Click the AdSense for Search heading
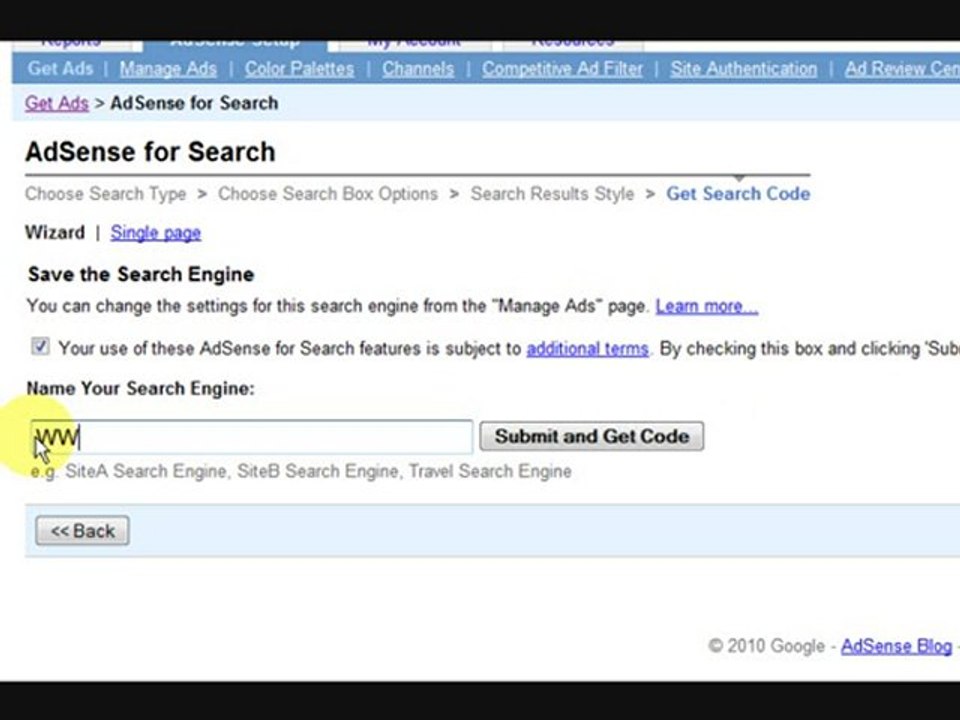 pos(150,152)
